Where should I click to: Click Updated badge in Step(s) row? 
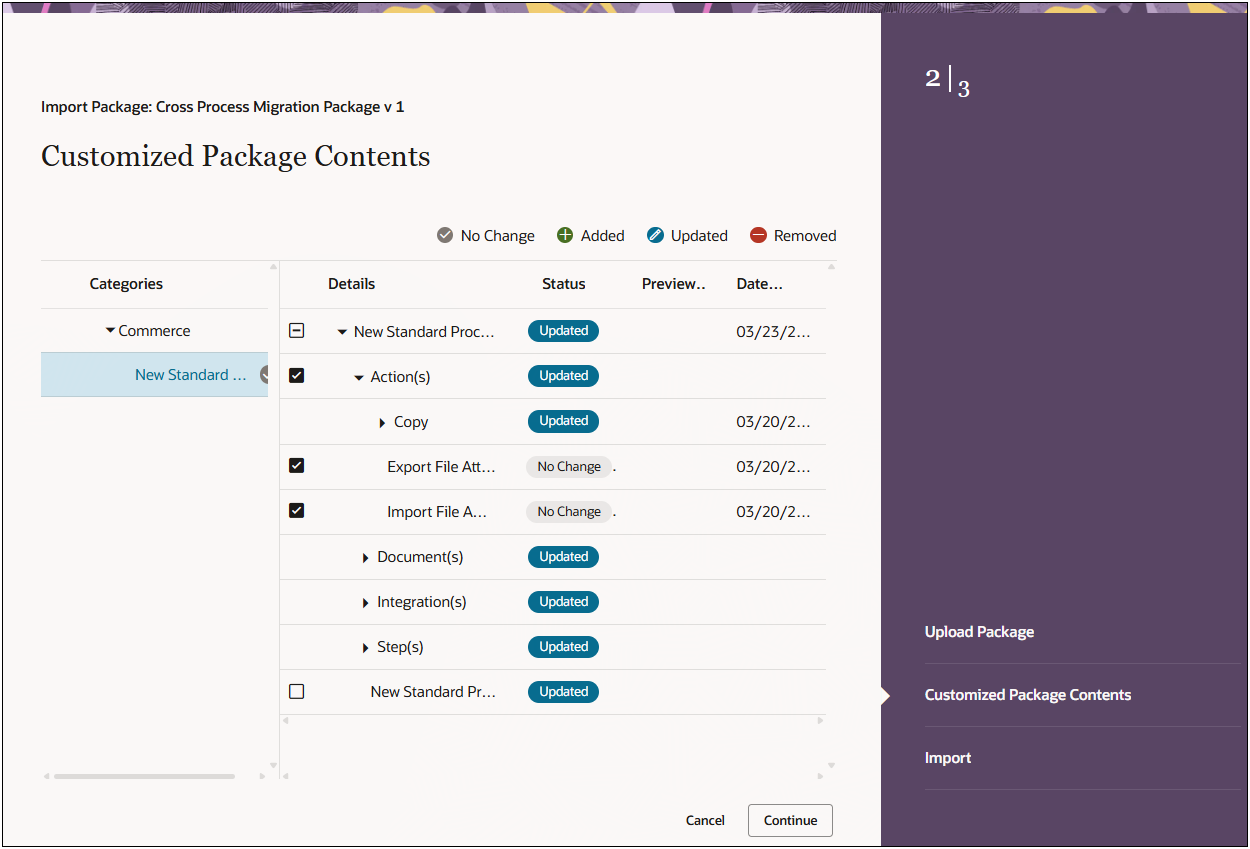click(x=563, y=646)
